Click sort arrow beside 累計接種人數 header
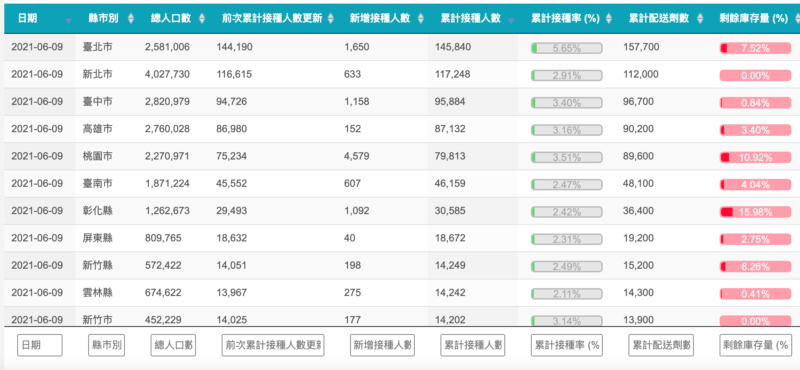 click(x=511, y=20)
